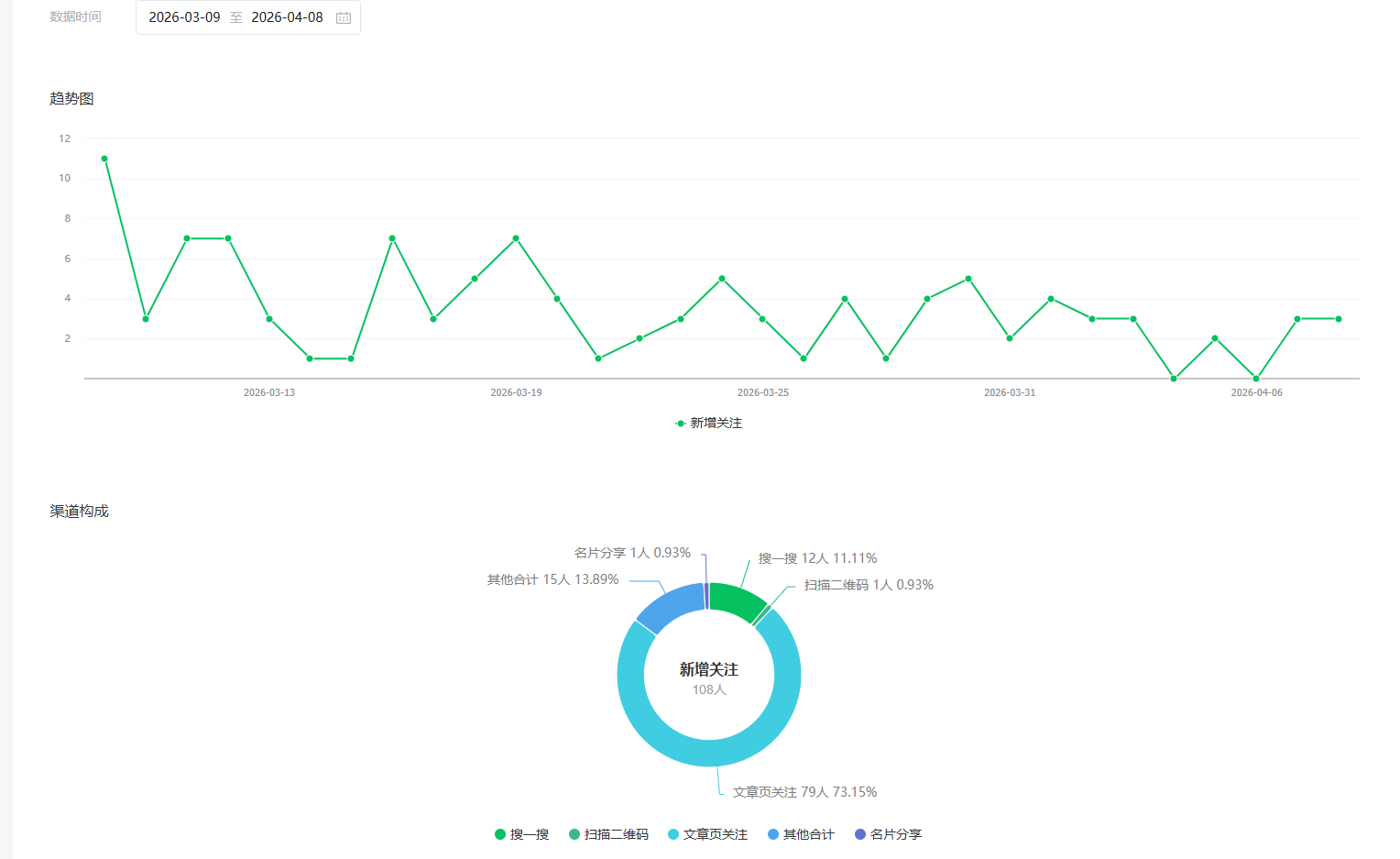
Task: Click the 扫描二维码 1人 0.93% label
Action: pos(869,585)
